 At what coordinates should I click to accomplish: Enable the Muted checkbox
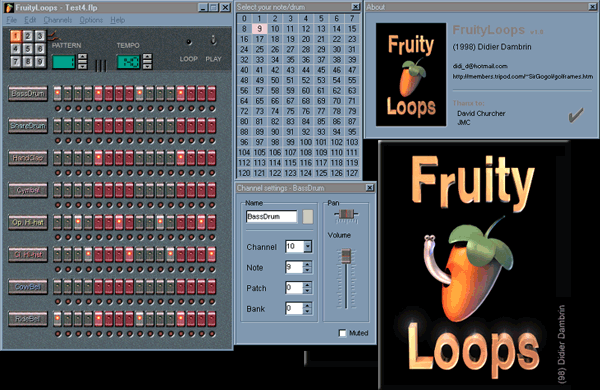coord(342,333)
